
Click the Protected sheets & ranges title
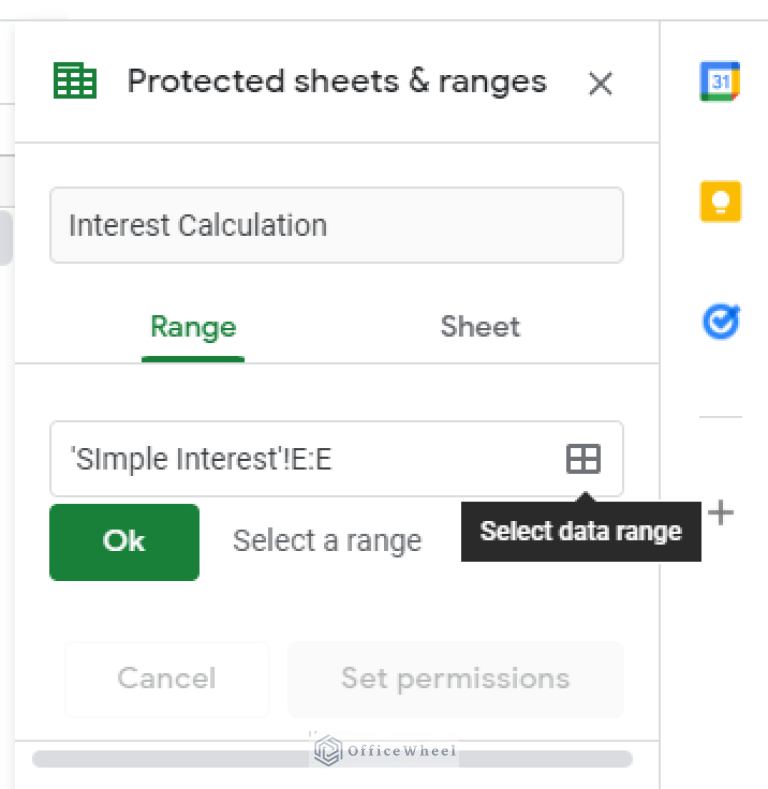pyautogui.click(x=337, y=81)
